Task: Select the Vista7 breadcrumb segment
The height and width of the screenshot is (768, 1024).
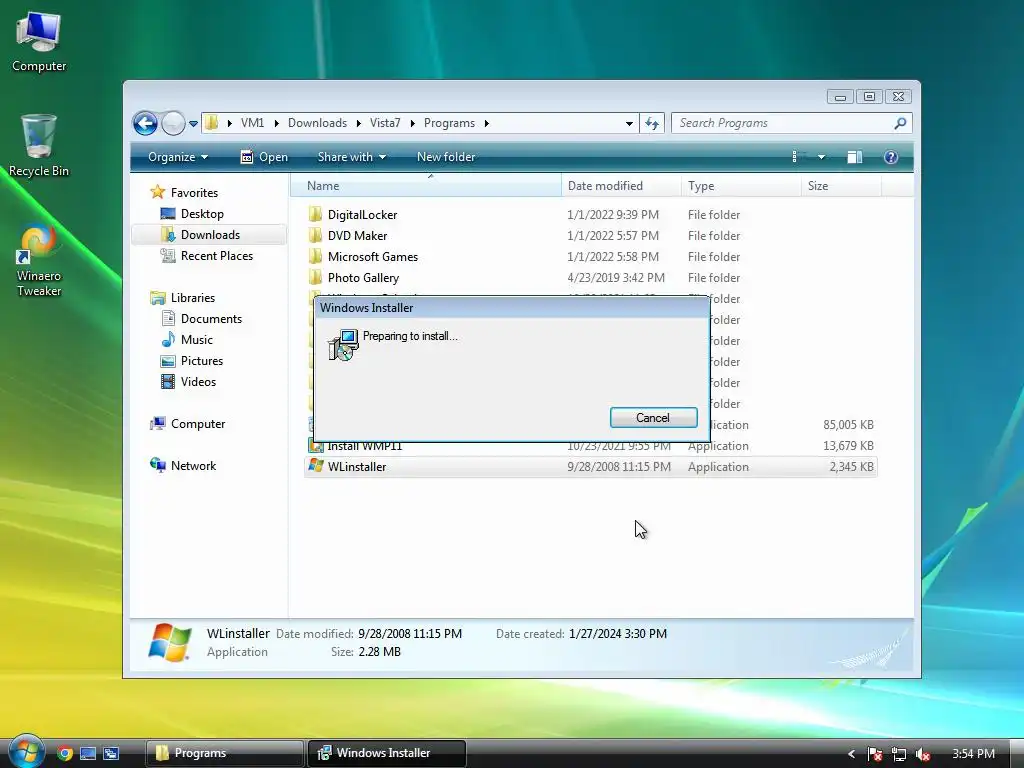Action: point(385,123)
